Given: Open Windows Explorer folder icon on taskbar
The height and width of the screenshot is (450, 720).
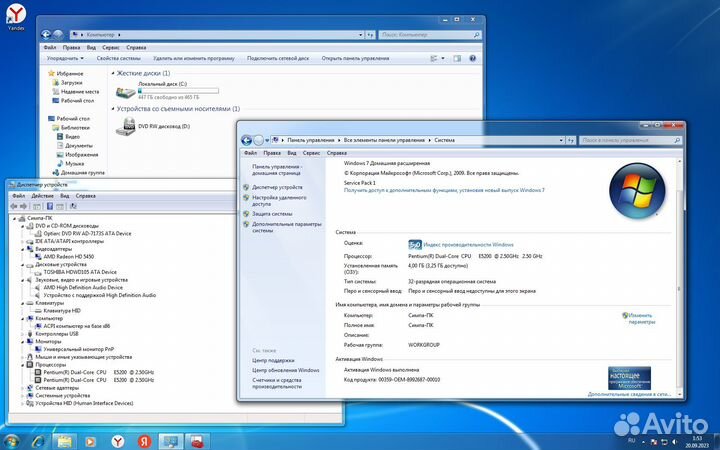Looking at the screenshot, I should point(64,442).
